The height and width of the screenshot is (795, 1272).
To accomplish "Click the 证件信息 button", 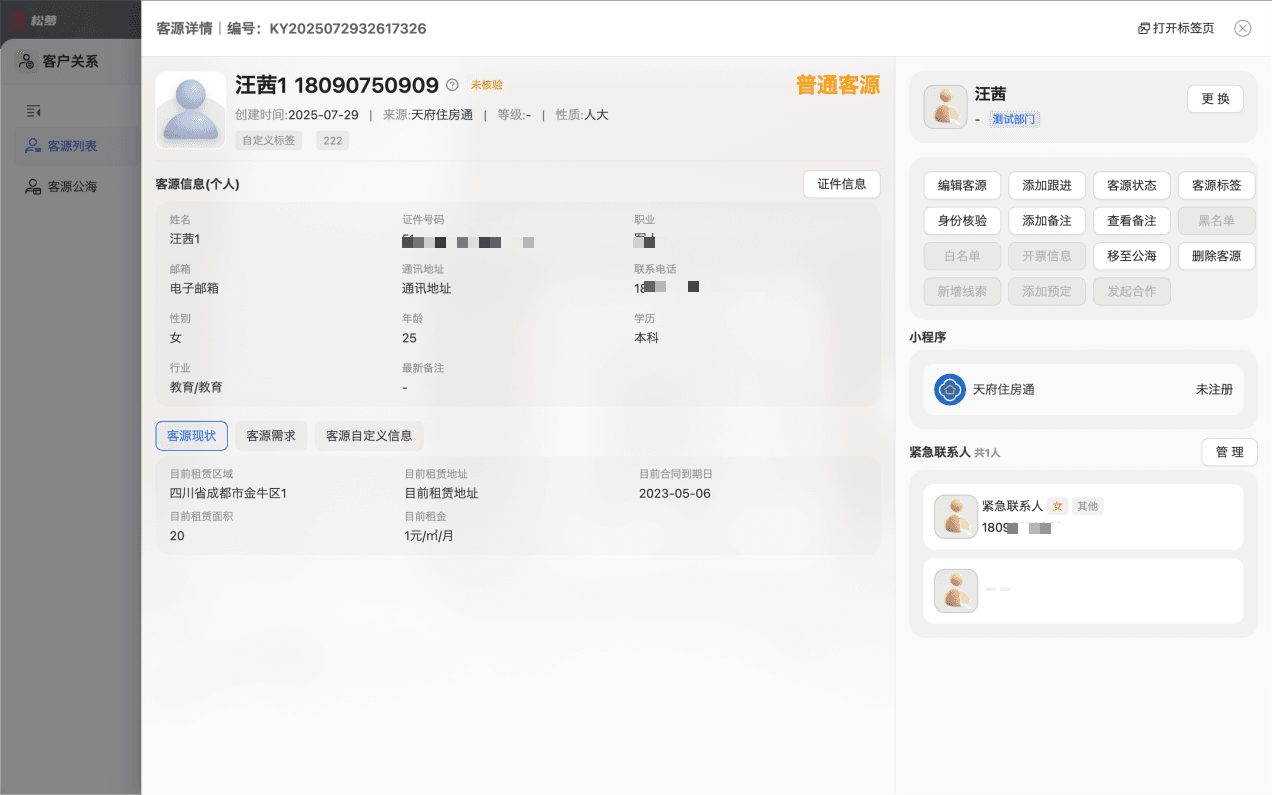I will click(842, 184).
